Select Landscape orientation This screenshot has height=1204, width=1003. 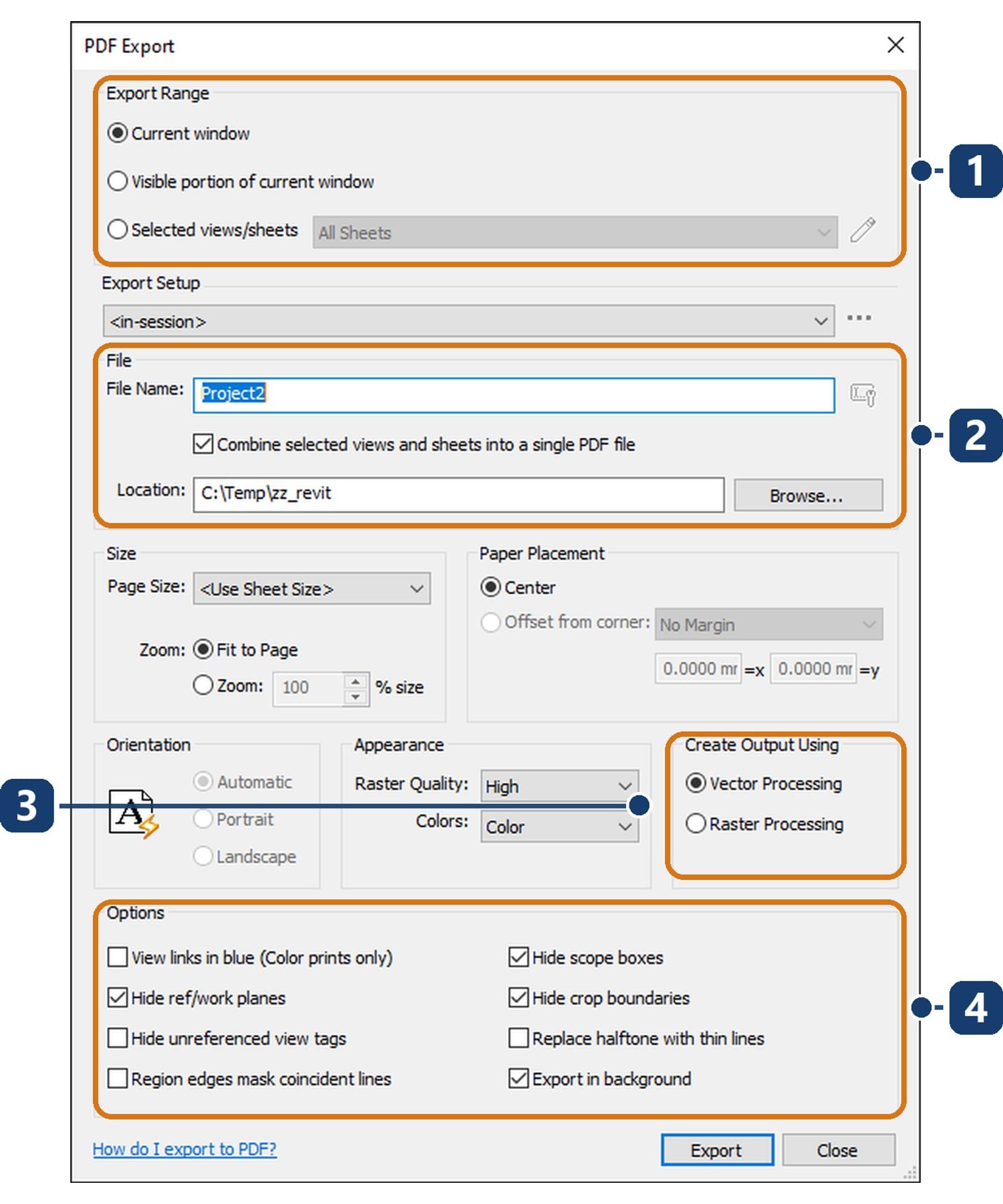[x=203, y=856]
